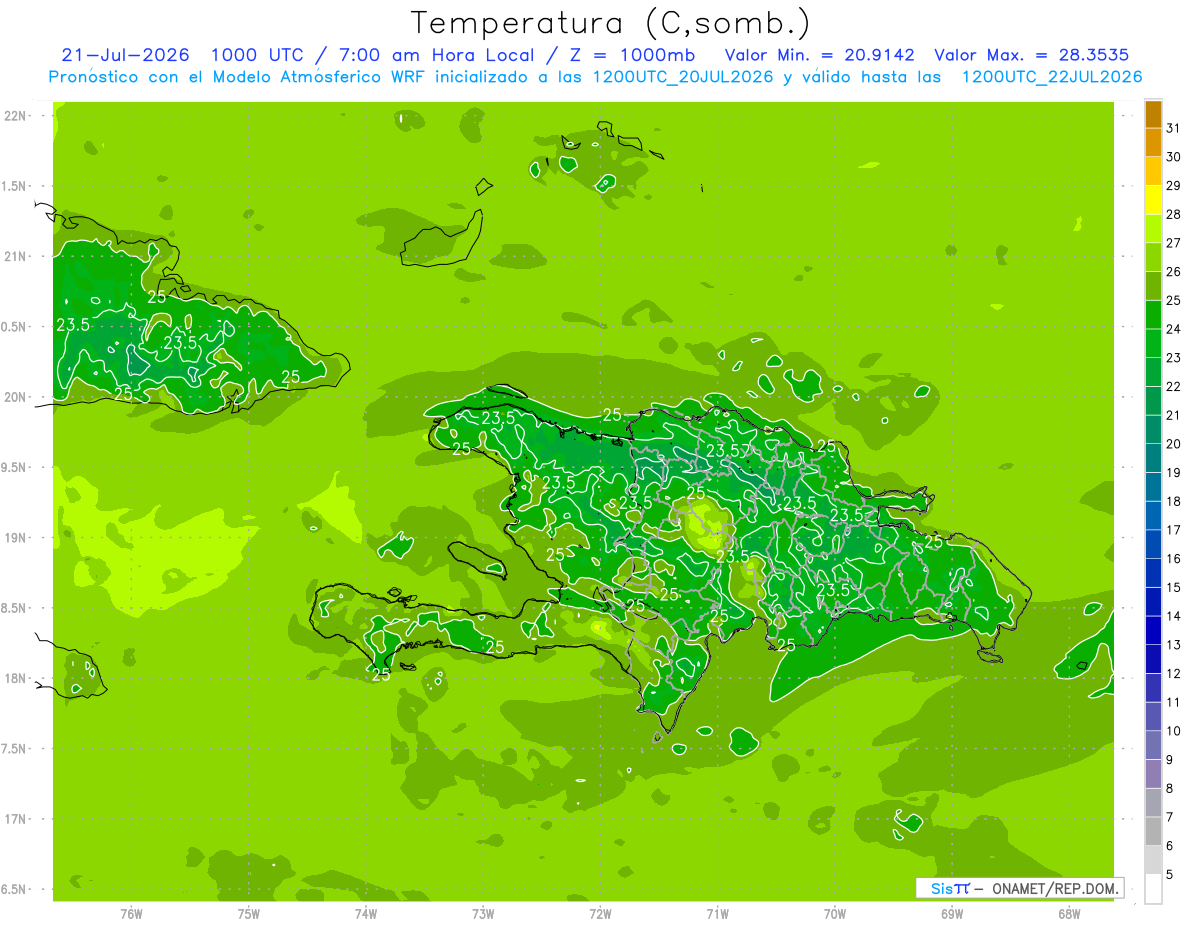Click the longitude axis label '71W'

717,913
